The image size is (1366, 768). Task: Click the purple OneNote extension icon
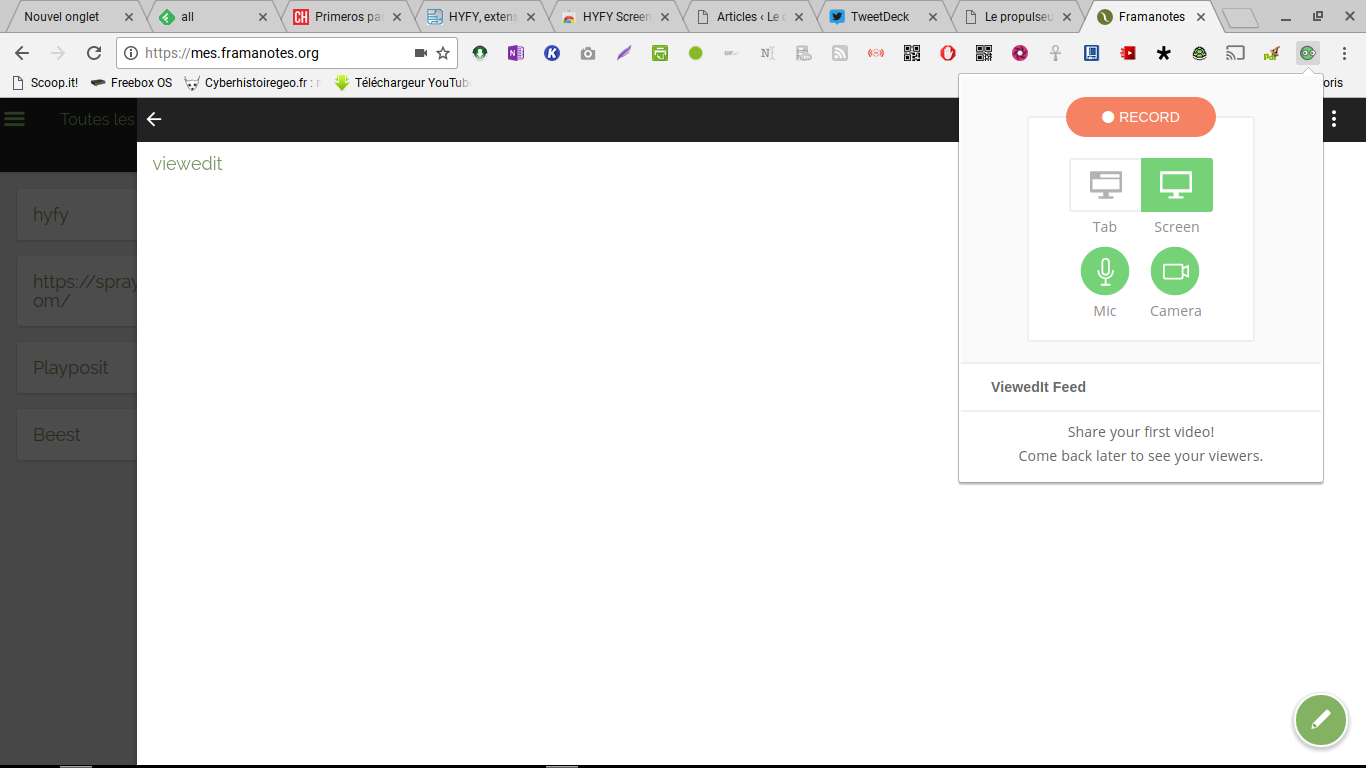(516, 53)
